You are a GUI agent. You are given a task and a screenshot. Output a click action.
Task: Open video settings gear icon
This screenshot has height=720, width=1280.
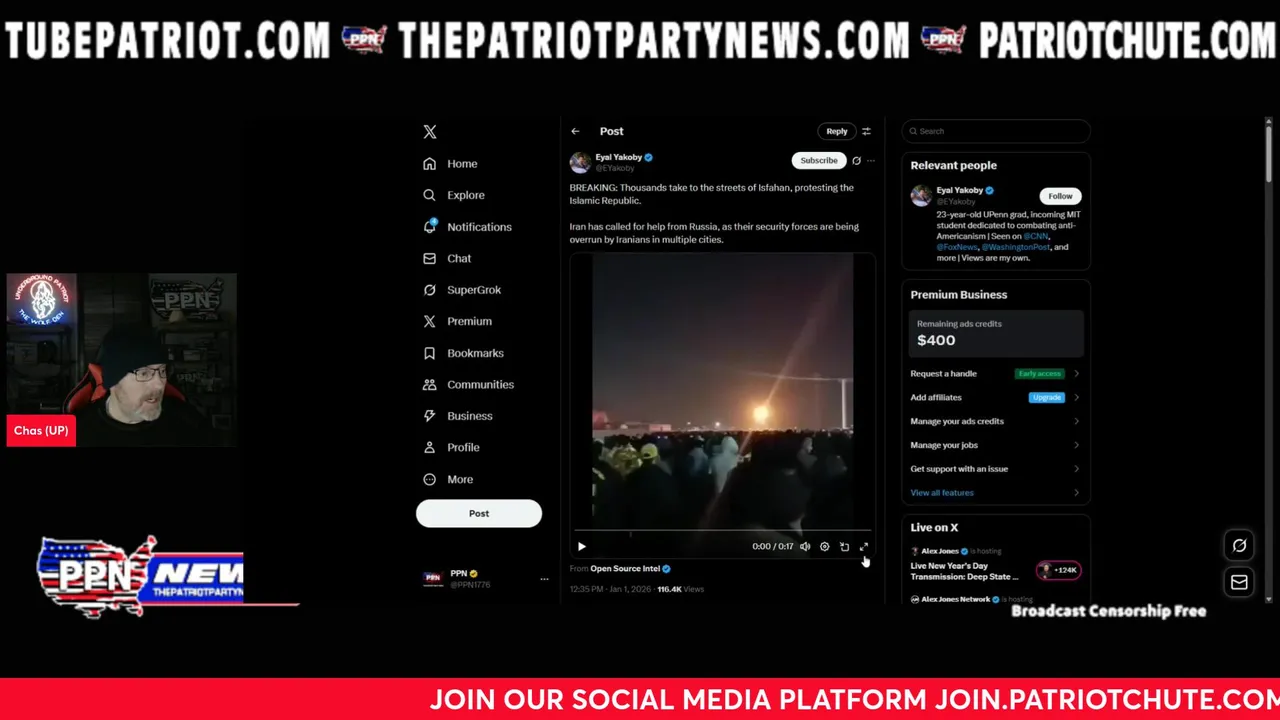point(824,547)
